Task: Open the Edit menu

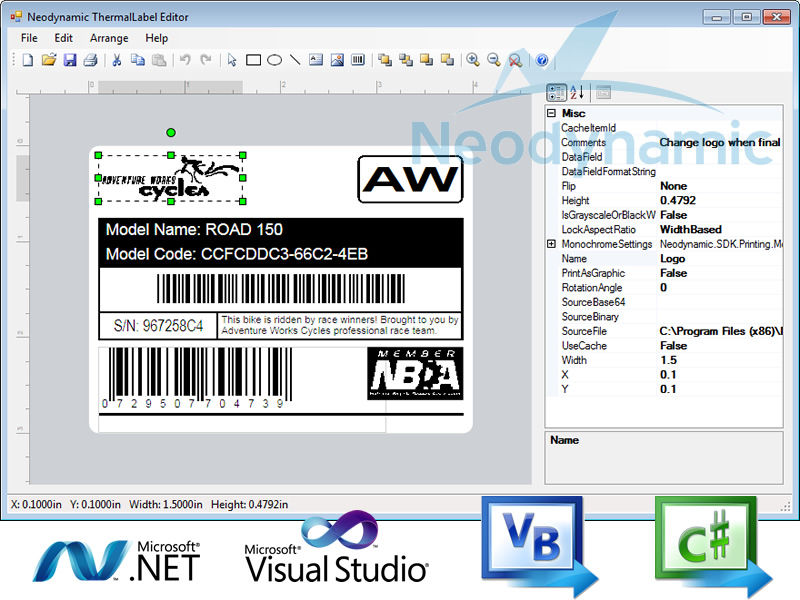Action: [63, 38]
